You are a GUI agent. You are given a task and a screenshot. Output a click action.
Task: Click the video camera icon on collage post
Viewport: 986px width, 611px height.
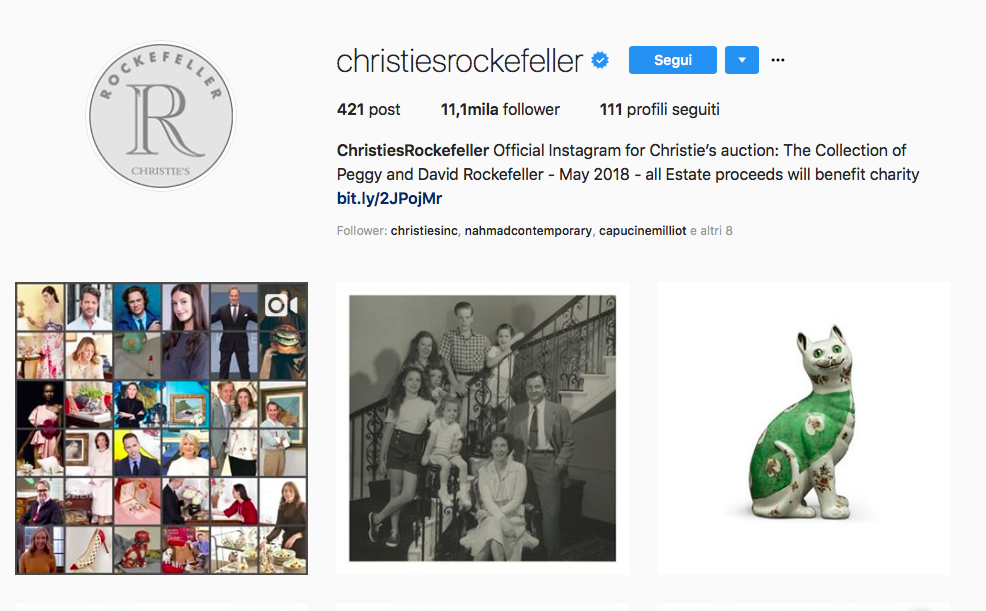point(281,306)
